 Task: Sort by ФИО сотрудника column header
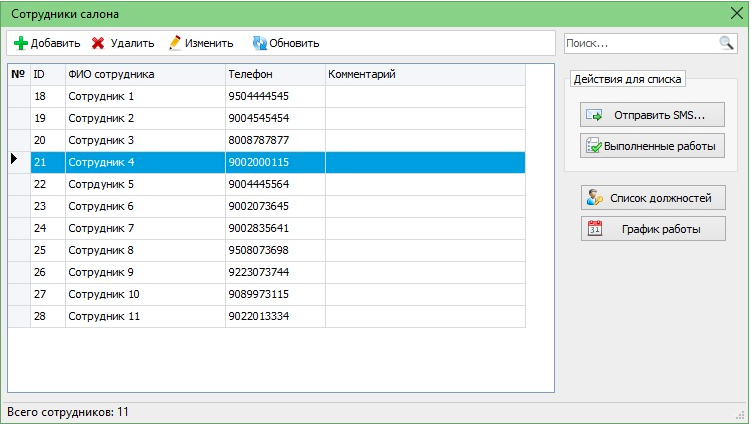click(x=144, y=74)
